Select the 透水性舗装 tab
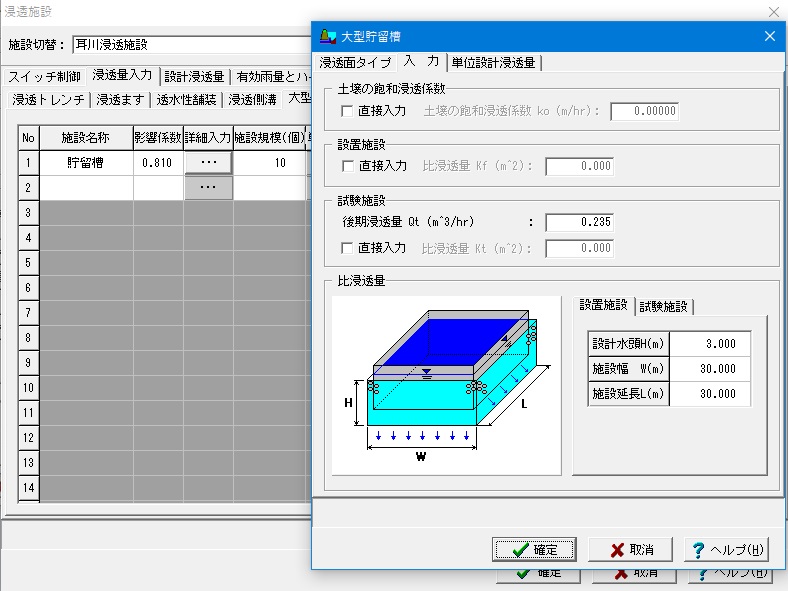Screen dimensions: 788x591 186,100
